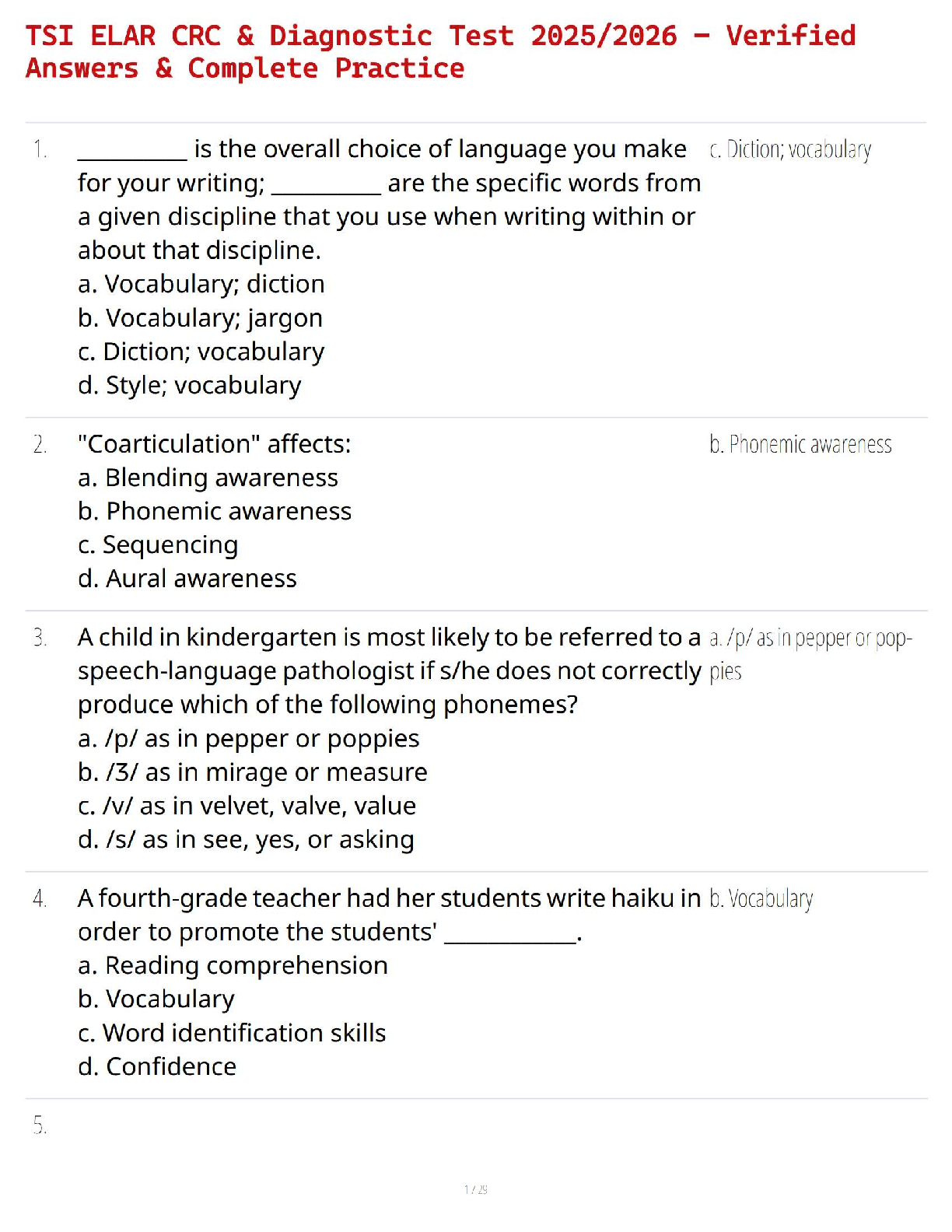Select option '/v/ as in velvet, valve, value'
The image size is (952, 1232).
tap(247, 806)
